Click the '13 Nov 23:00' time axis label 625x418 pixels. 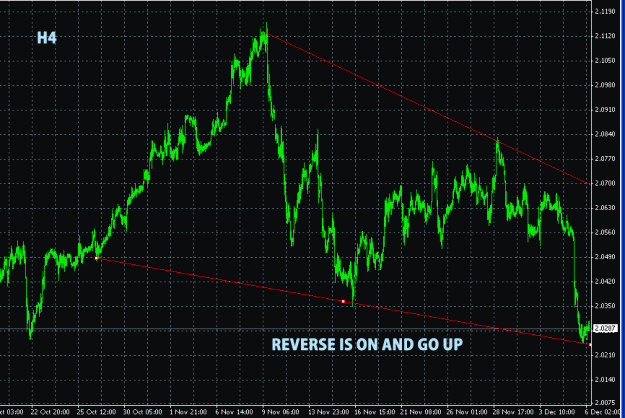click(328, 412)
